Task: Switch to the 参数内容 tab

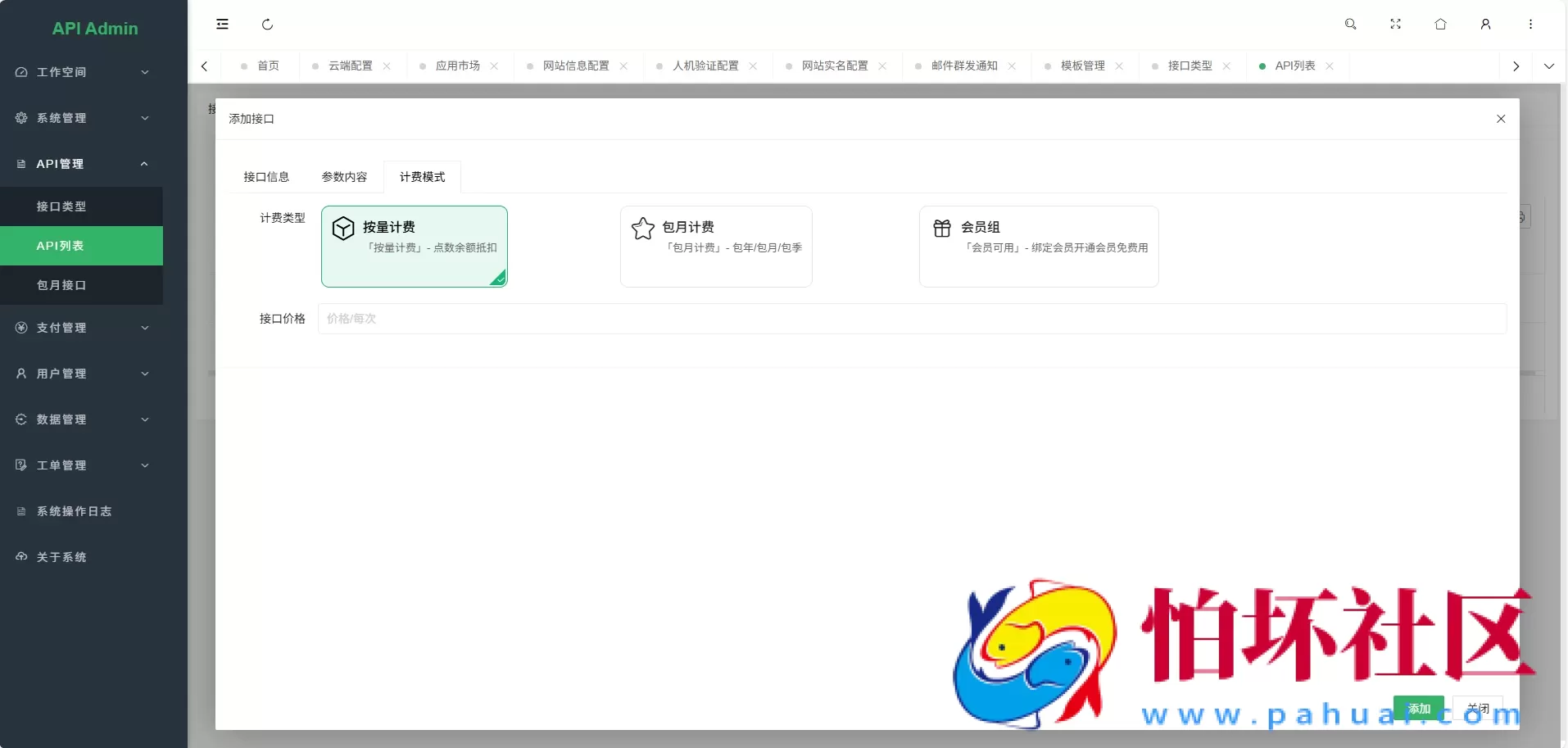Action: (343, 176)
